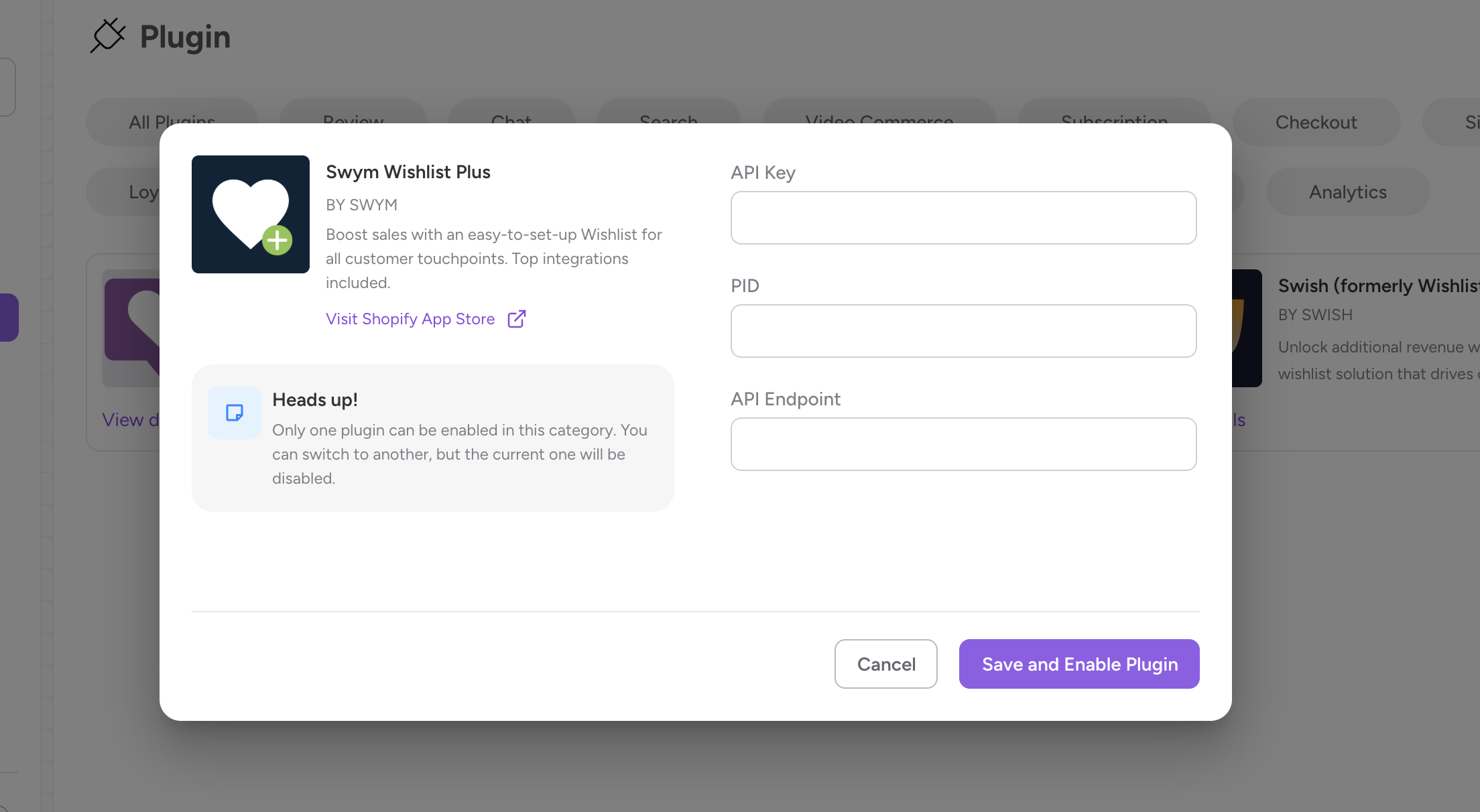The width and height of the screenshot is (1480, 812).
Task: Focus the API Key input field
Action: [x=963, y=218]
